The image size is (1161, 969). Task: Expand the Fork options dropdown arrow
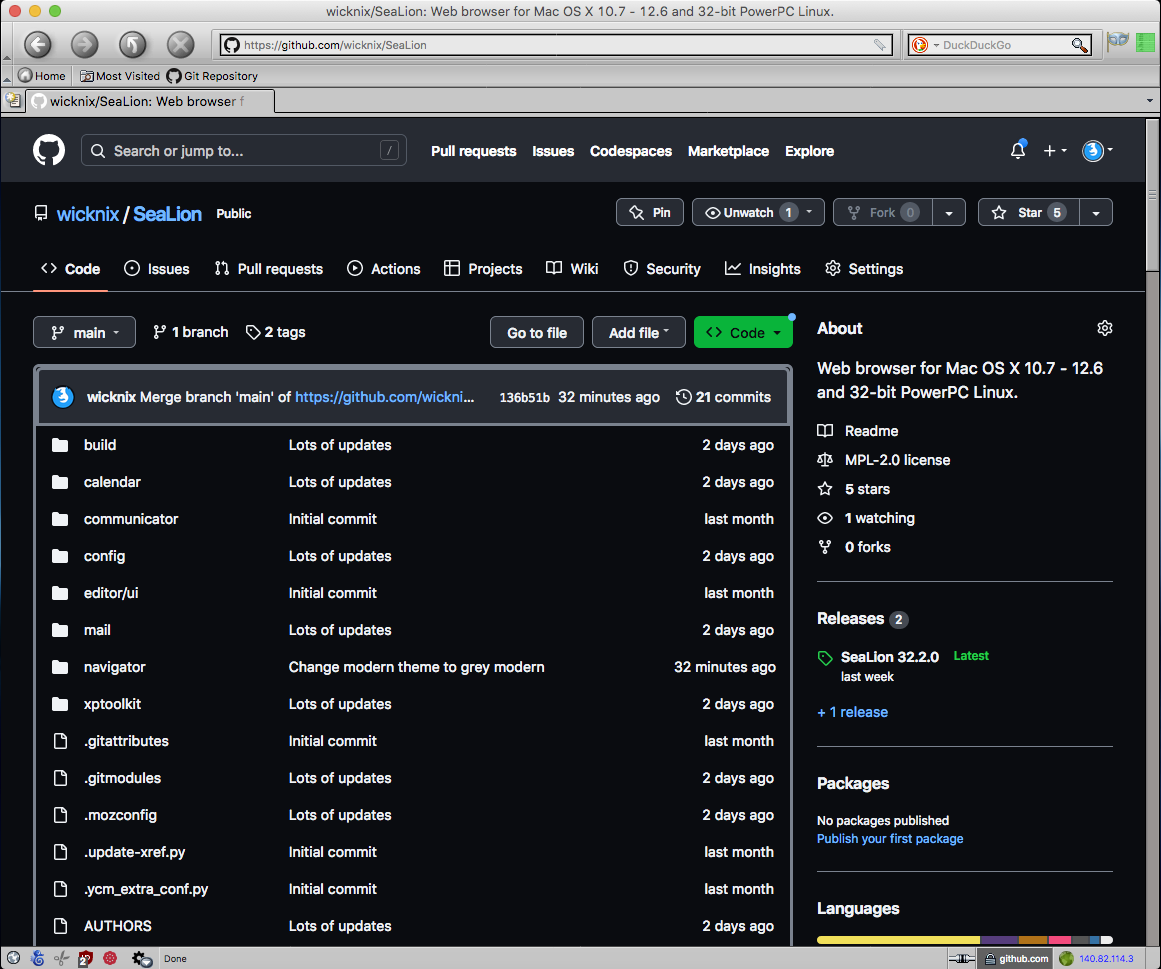pos(948,213)
